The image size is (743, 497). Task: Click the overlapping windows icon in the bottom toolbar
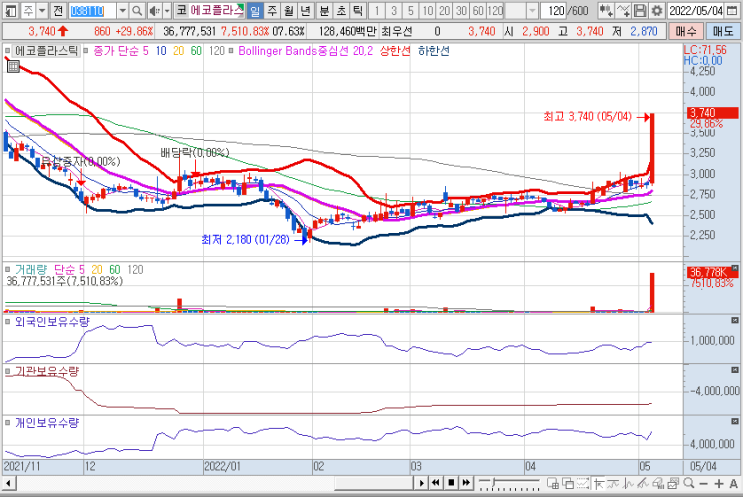click(x=568, y=483)
